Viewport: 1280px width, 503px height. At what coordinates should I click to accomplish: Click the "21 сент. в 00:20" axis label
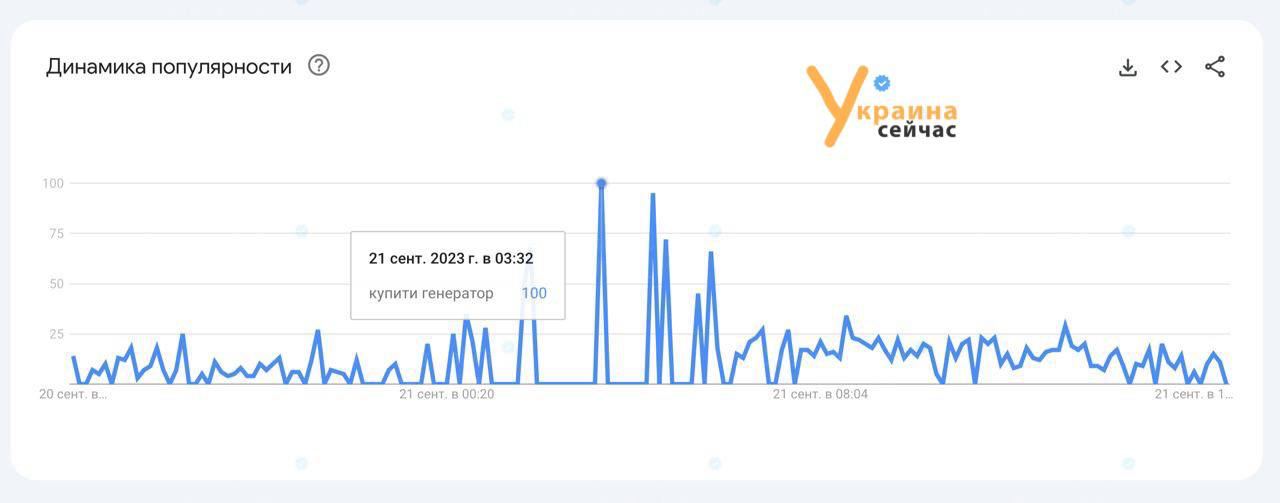(446, 394)
